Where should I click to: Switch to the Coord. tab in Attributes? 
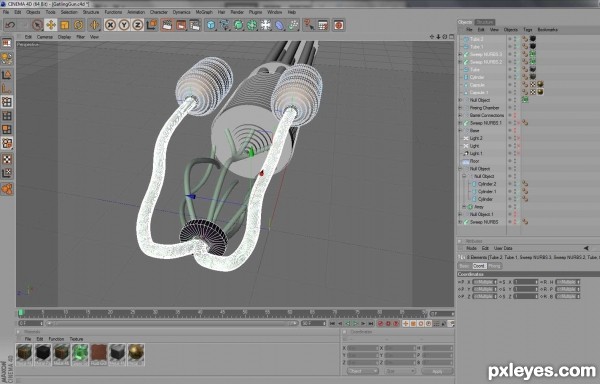479,266
